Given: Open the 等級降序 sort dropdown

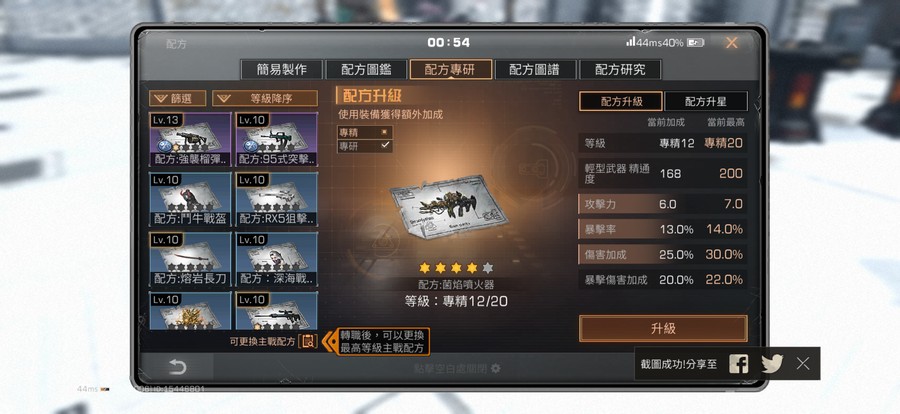Looking at the screenshot, I should (265, 98).
